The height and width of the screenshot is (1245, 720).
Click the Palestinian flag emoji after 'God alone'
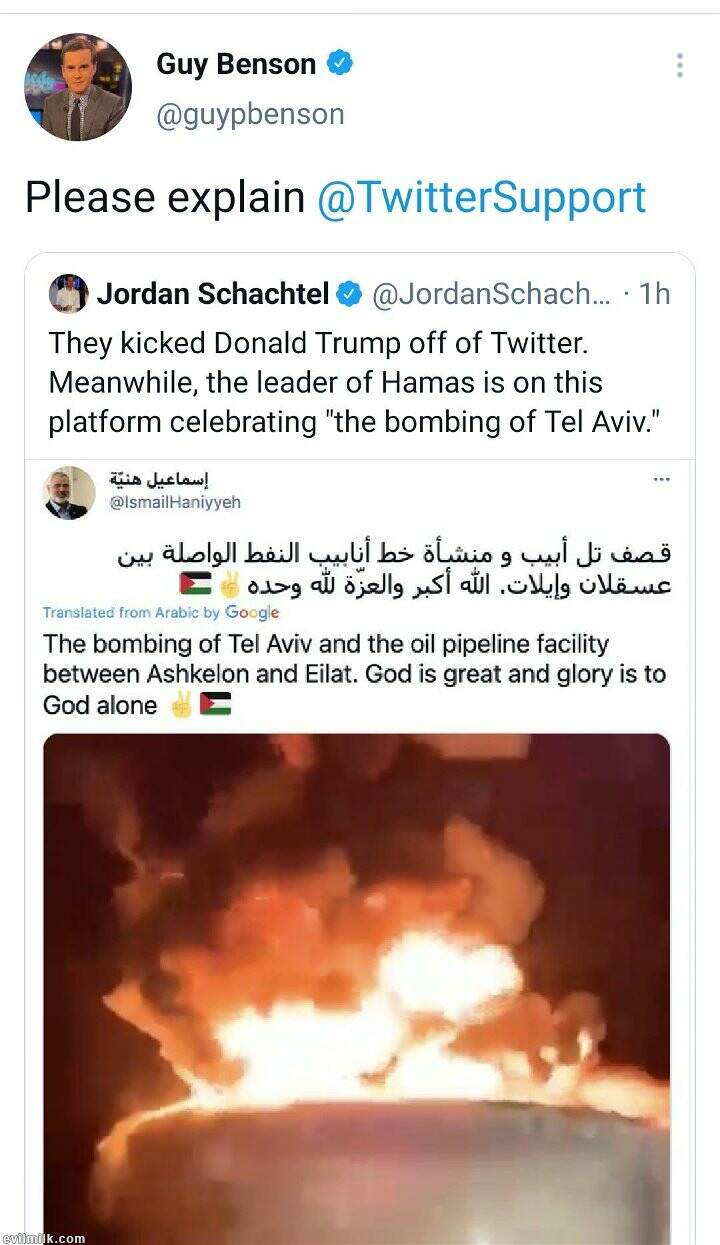[x=215, y=705]
